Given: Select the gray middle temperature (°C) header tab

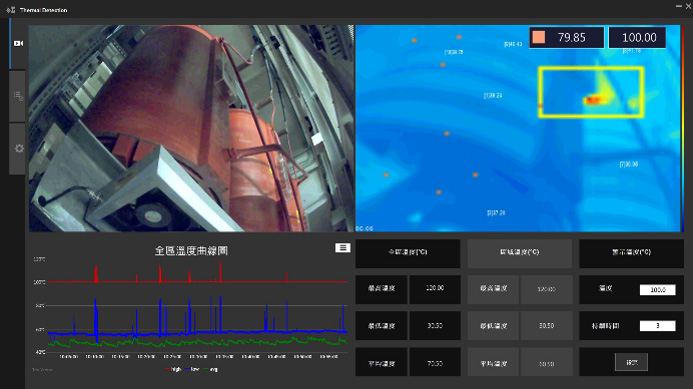Looking at the screenshot, I should point(519,253).
